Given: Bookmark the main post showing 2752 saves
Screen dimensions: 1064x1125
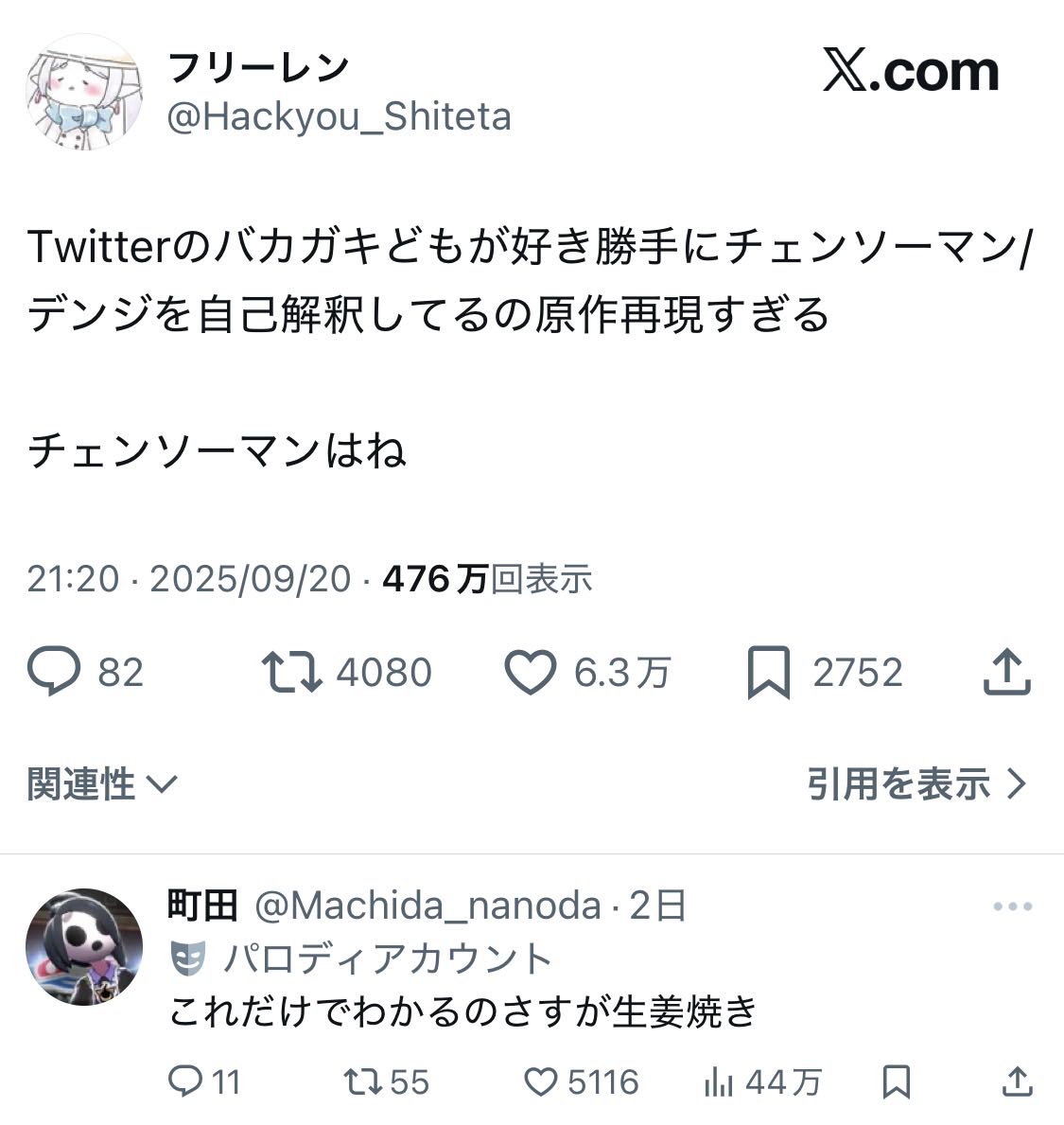Looking at the screenshot, I should [769, 673].
